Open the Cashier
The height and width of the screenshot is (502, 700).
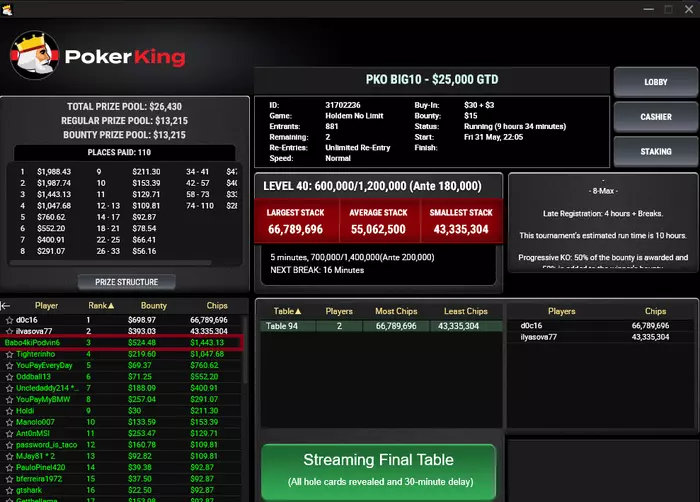655,117
